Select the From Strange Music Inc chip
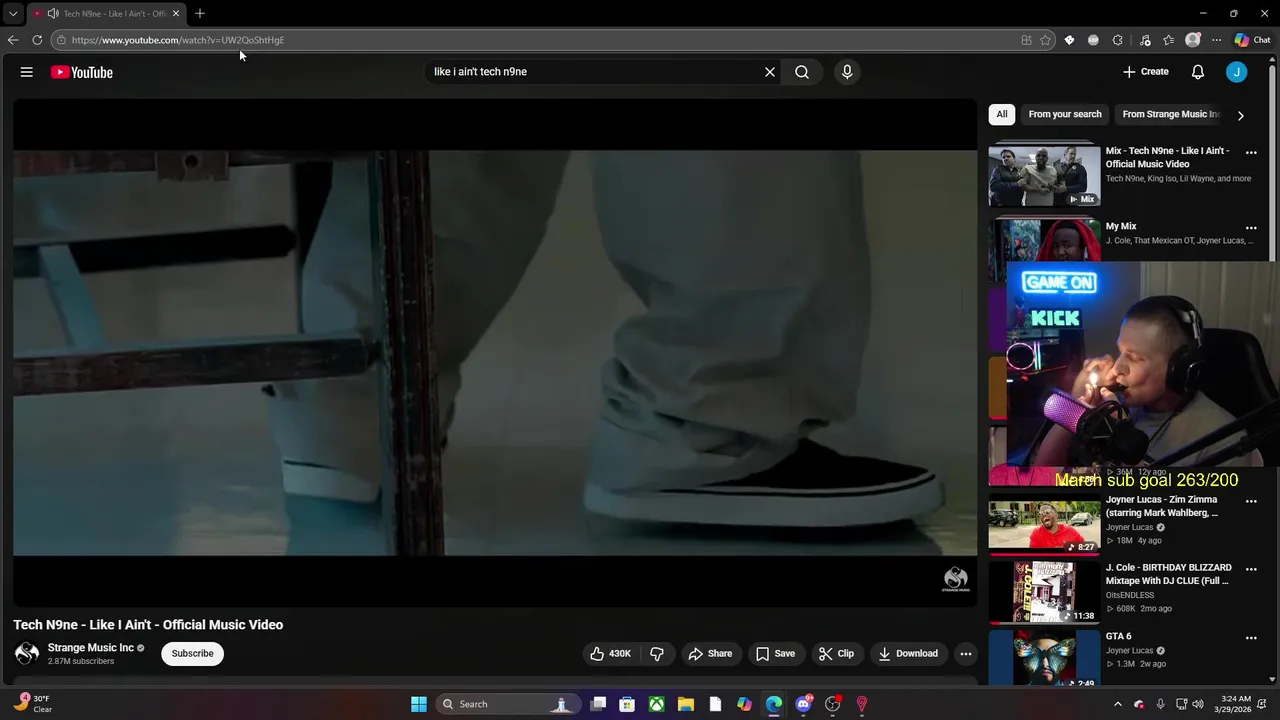This screenshot has height=720, width=1280. coord(1170,114)
